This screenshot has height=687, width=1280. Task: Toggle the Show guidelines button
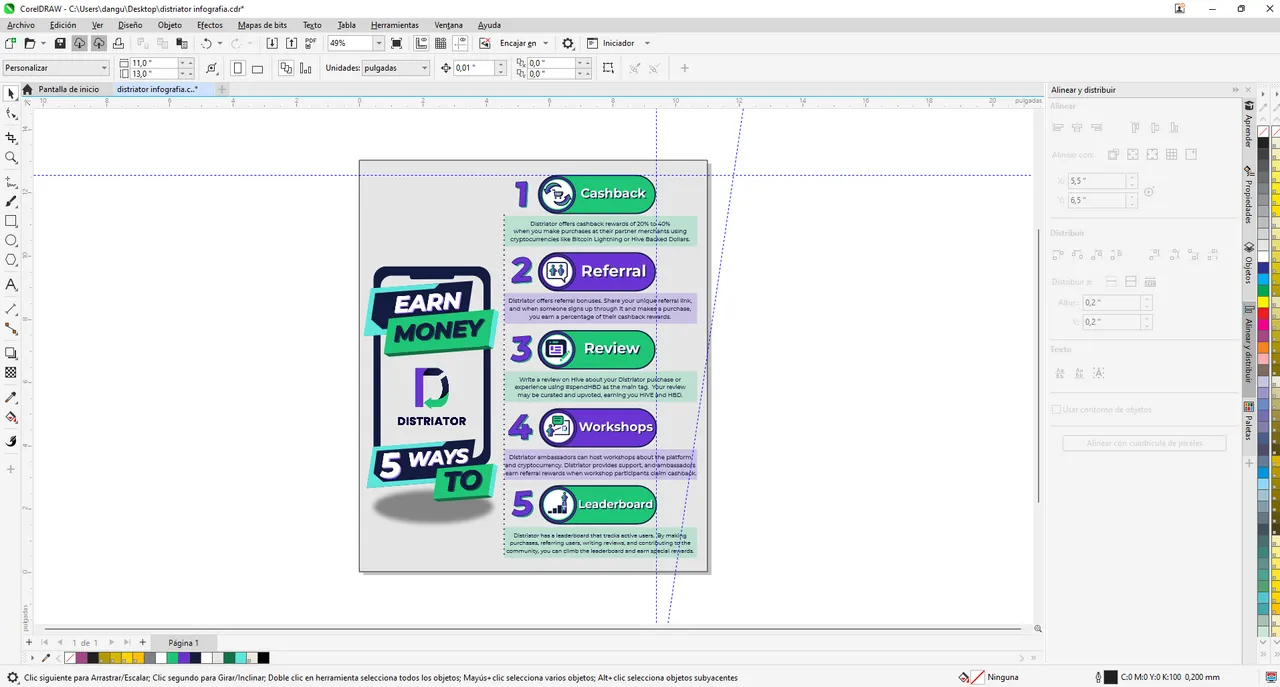point(460,43)
